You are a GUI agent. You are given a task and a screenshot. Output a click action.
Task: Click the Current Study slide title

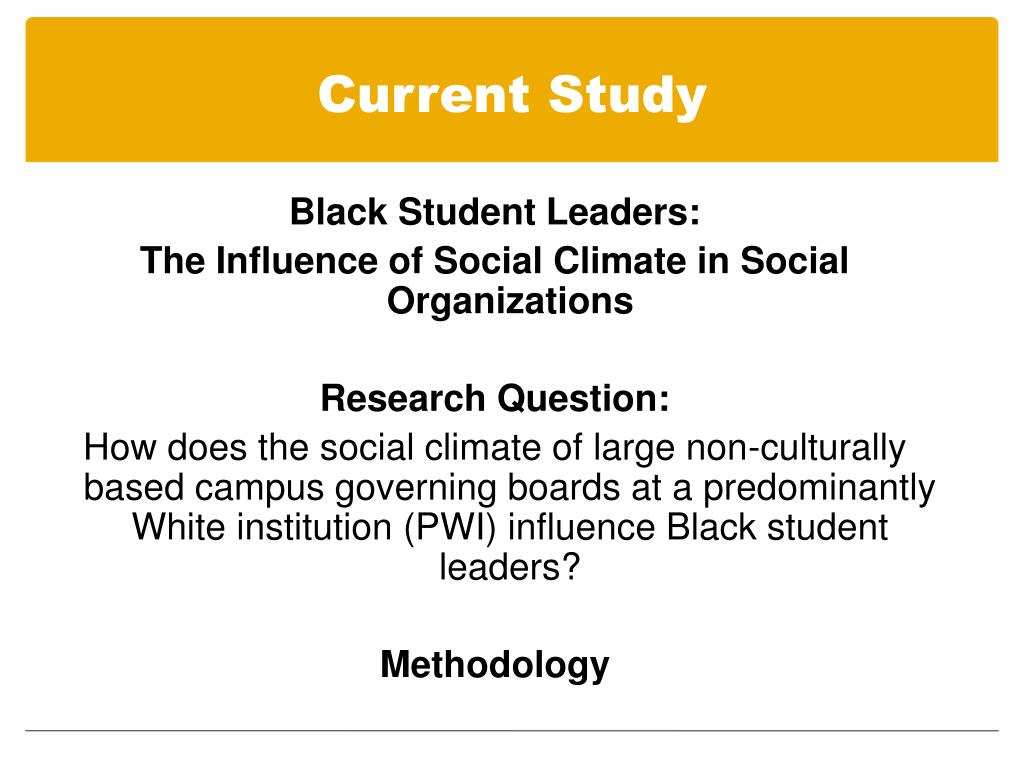512,95
